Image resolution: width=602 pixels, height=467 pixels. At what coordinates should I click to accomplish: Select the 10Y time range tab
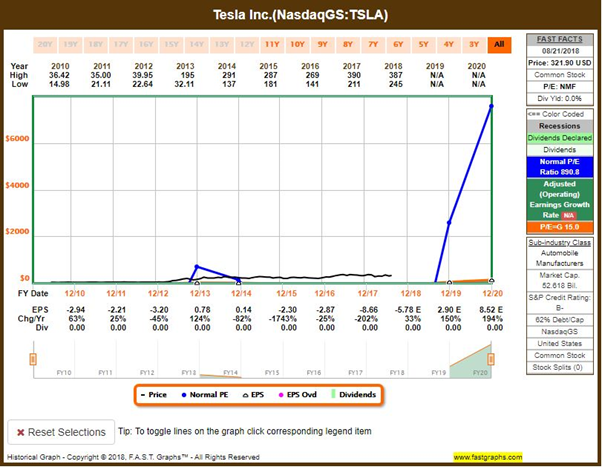297,45
